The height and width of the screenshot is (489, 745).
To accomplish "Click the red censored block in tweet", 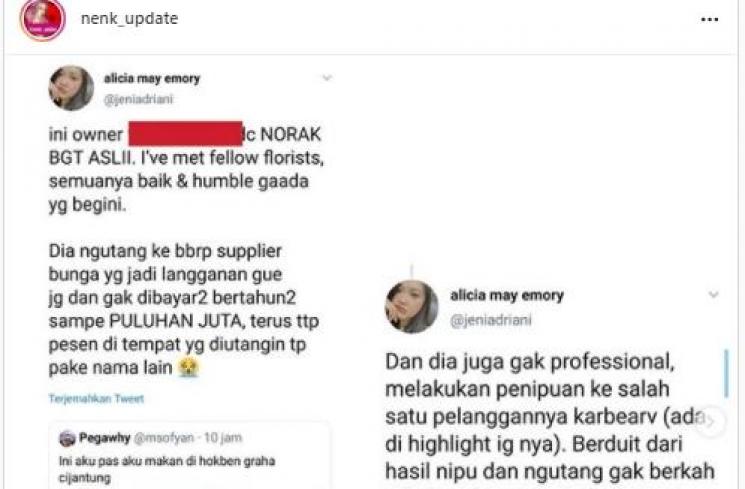I will (185, 134).
